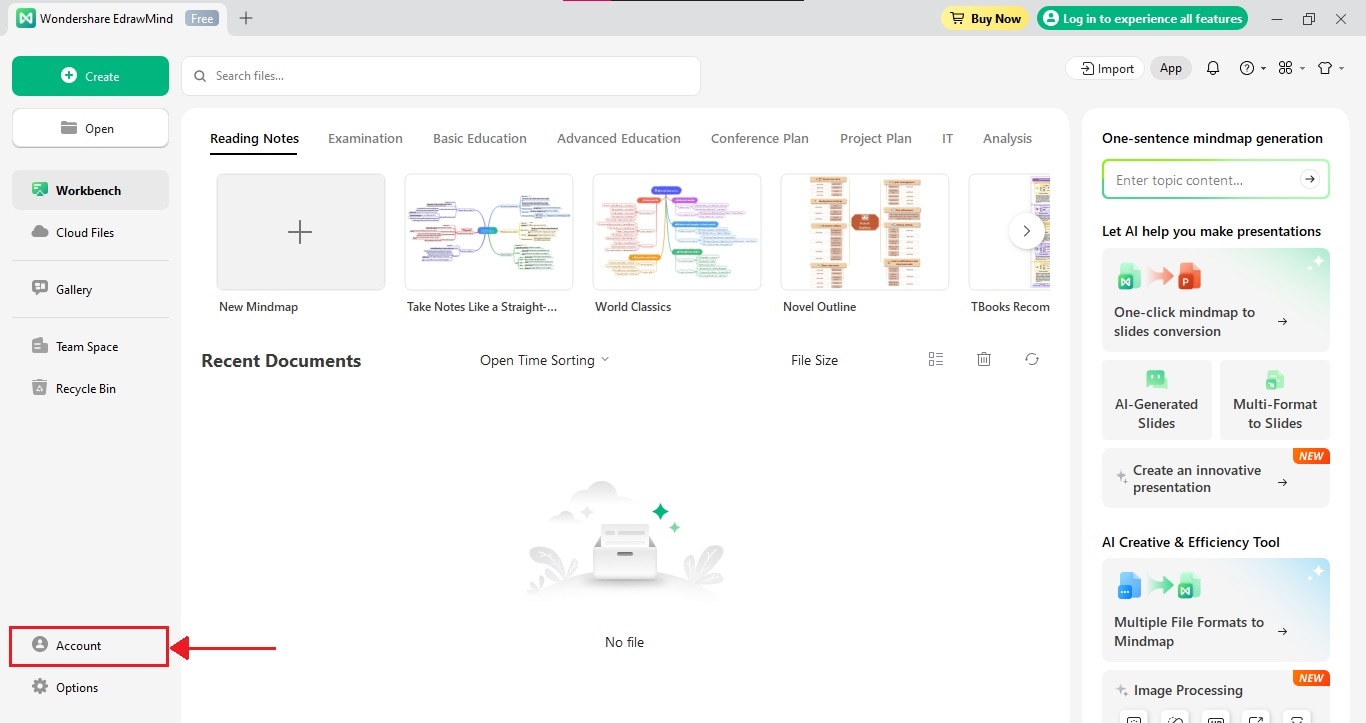Image resolution: width=1366 pixels, height=723 pixels.
Task: Switch to the Advanced Education tab
Action: [619, 138]
